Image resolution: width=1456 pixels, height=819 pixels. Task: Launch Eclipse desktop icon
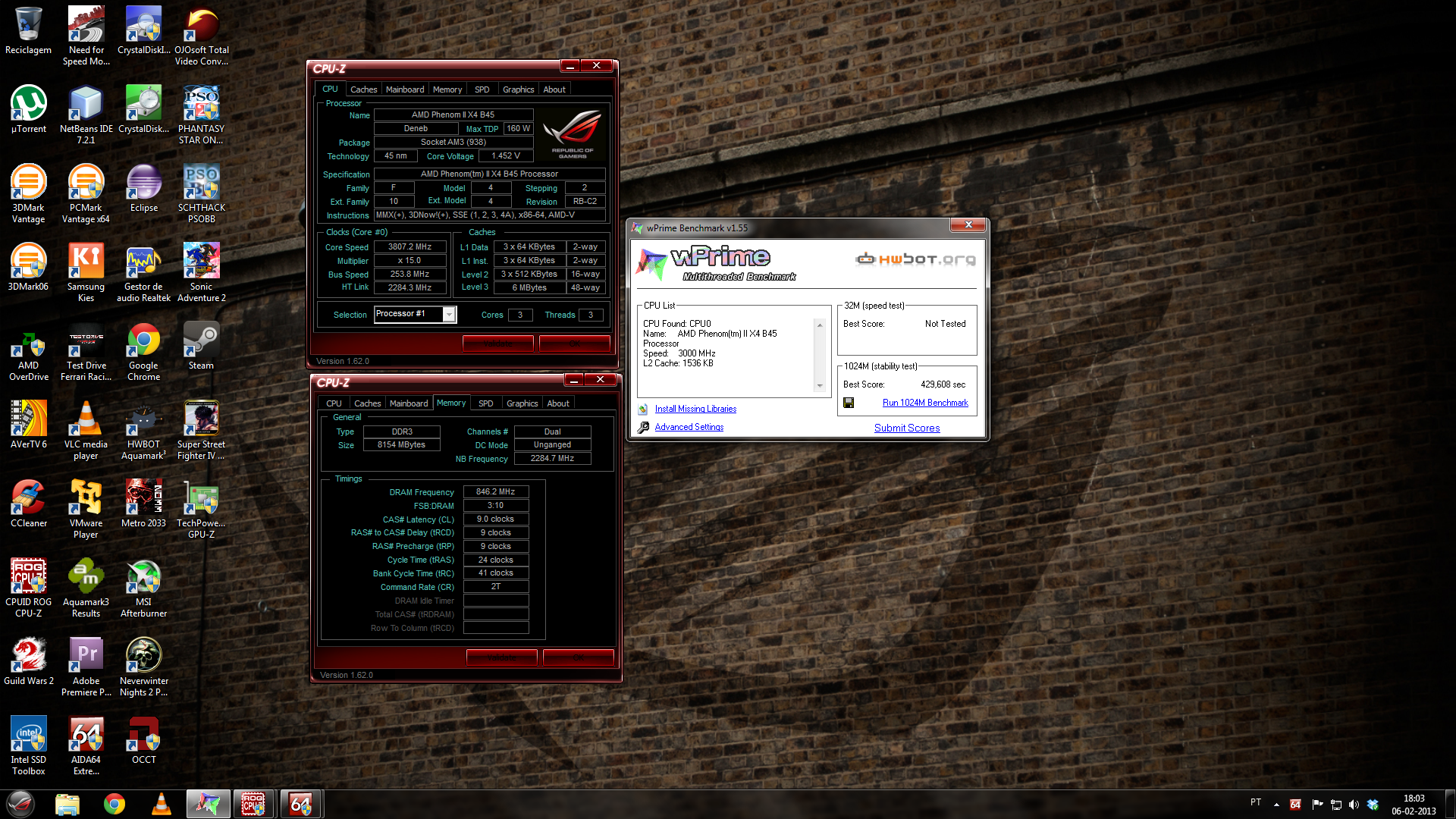coord(143,188)
